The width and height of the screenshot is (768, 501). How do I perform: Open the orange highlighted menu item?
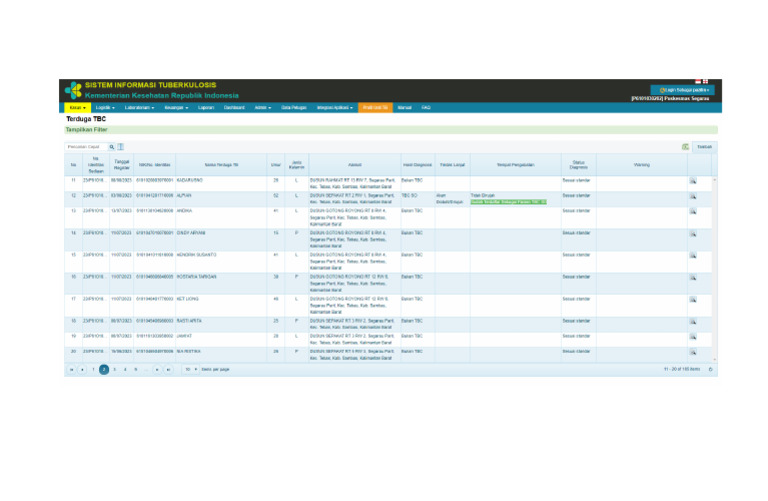tap(375, 108)
